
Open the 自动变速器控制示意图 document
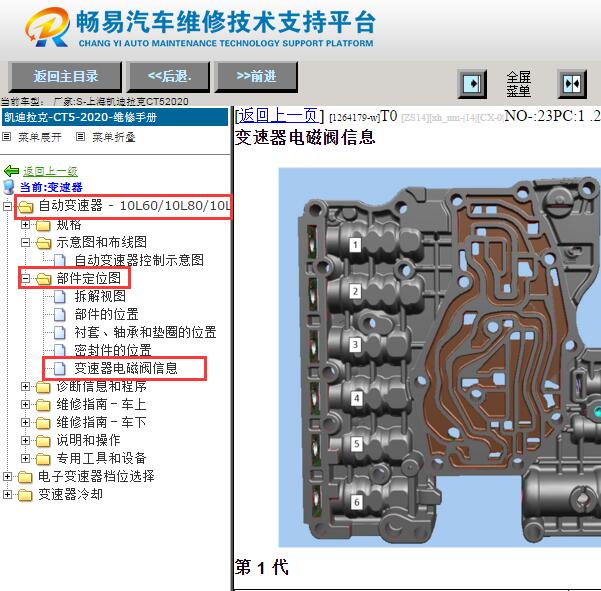tap(139, 260)
